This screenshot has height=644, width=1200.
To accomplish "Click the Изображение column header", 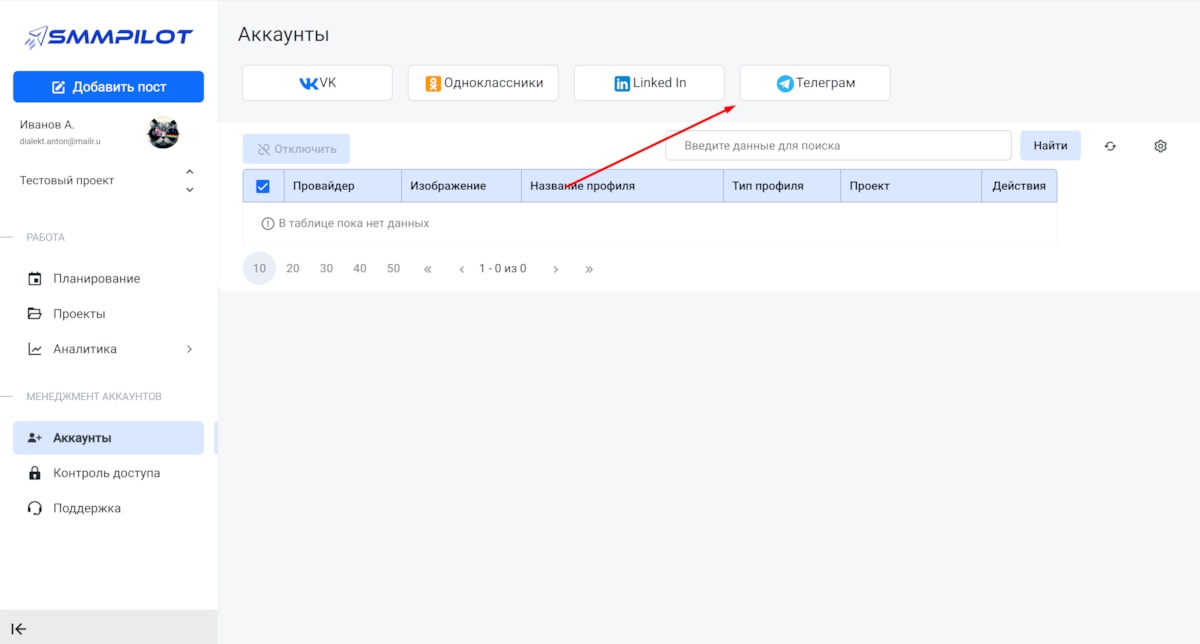I will pyautogui.click(x=462, y=186).
